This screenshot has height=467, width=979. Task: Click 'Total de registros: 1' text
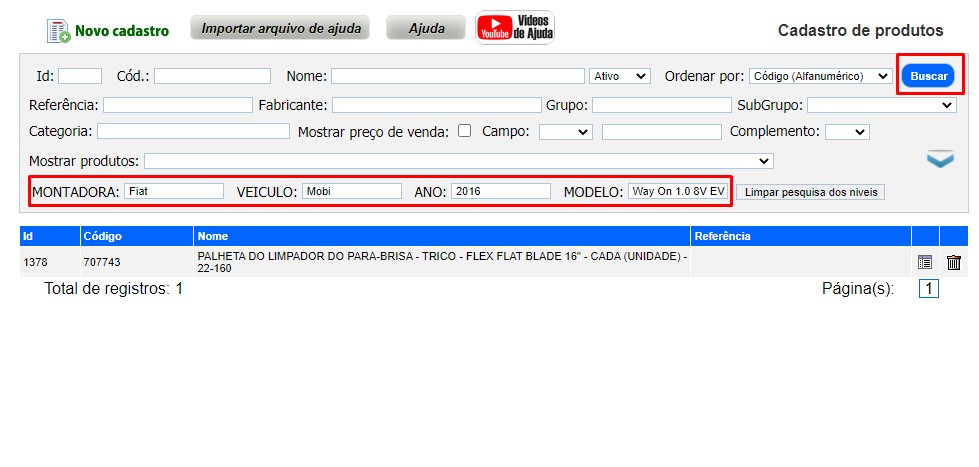(114, 289)
